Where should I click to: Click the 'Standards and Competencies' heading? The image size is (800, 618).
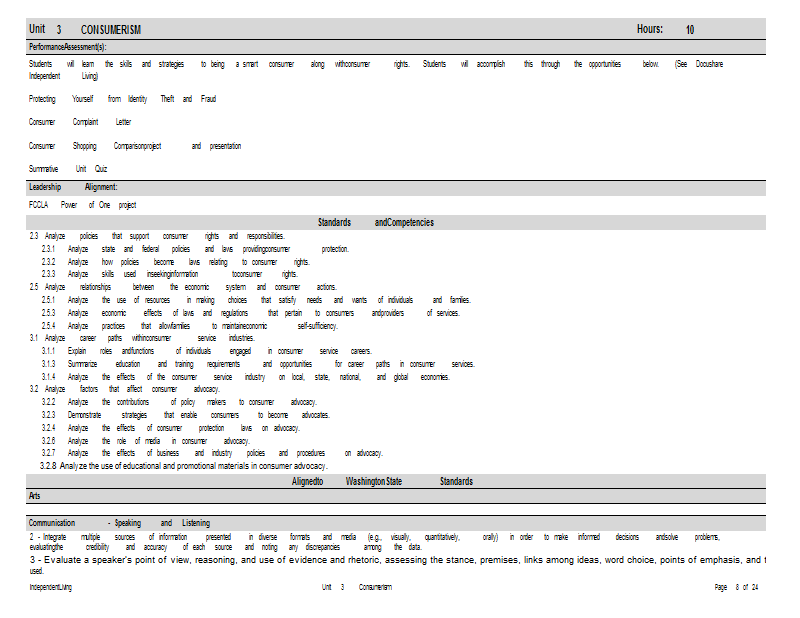tap(376, 223)
